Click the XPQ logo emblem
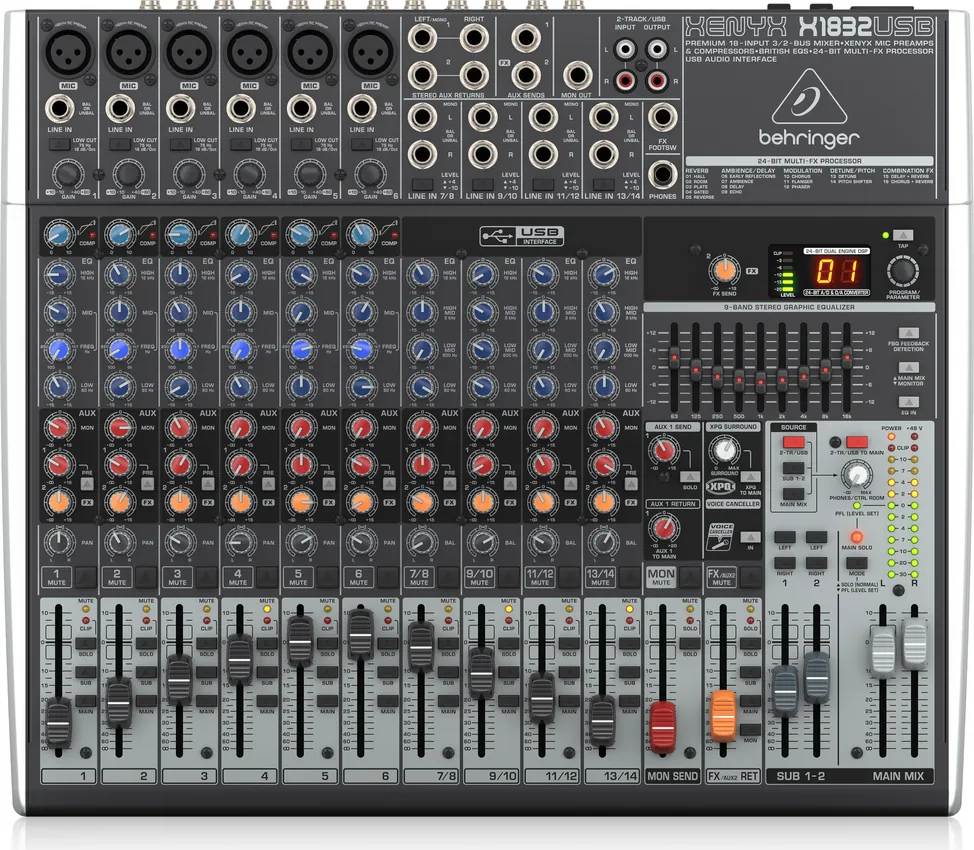 (x=721, y=487)
